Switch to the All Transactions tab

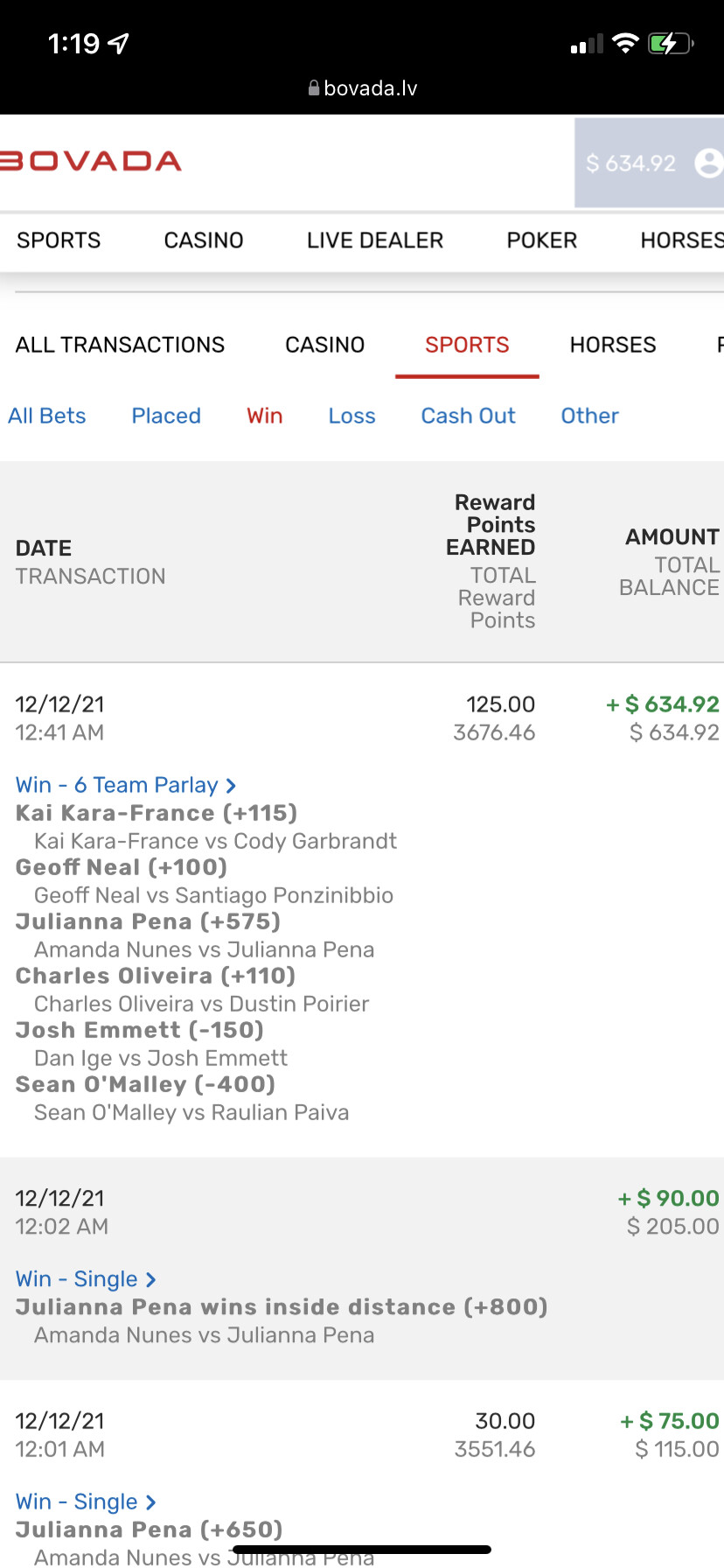[x=120, y=345]
